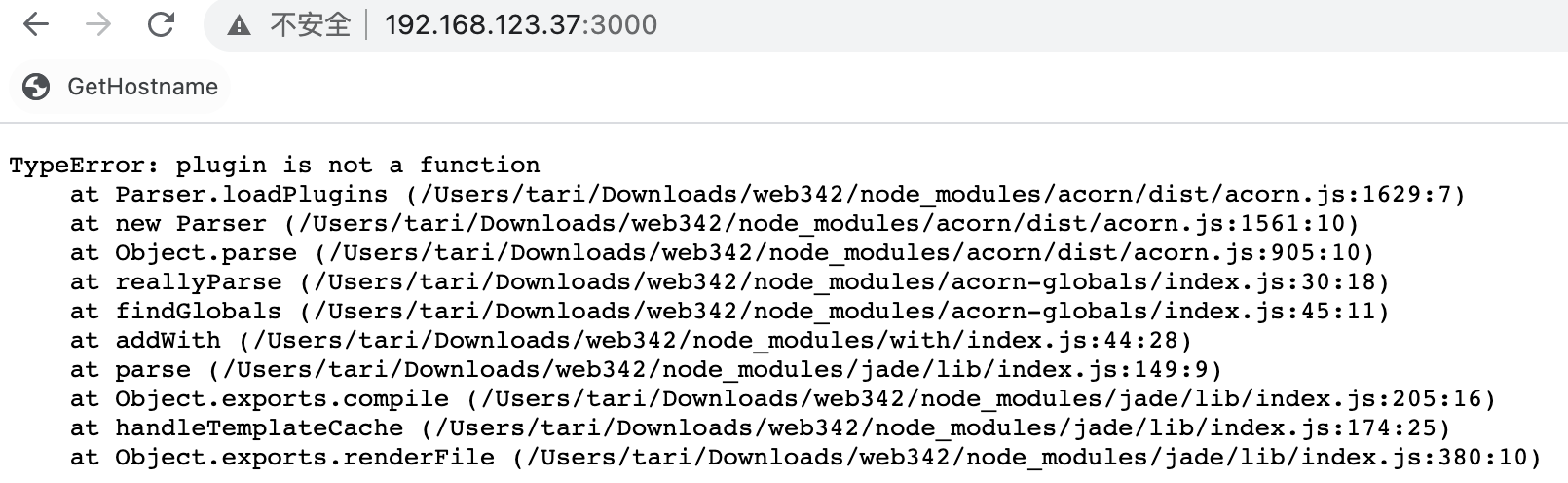Image resolution: width=1568 pixels, height=483 pixels.
Task: Click the TypeError plugin is not a function line
Action: pyautogui.click(x=275, y=165)
